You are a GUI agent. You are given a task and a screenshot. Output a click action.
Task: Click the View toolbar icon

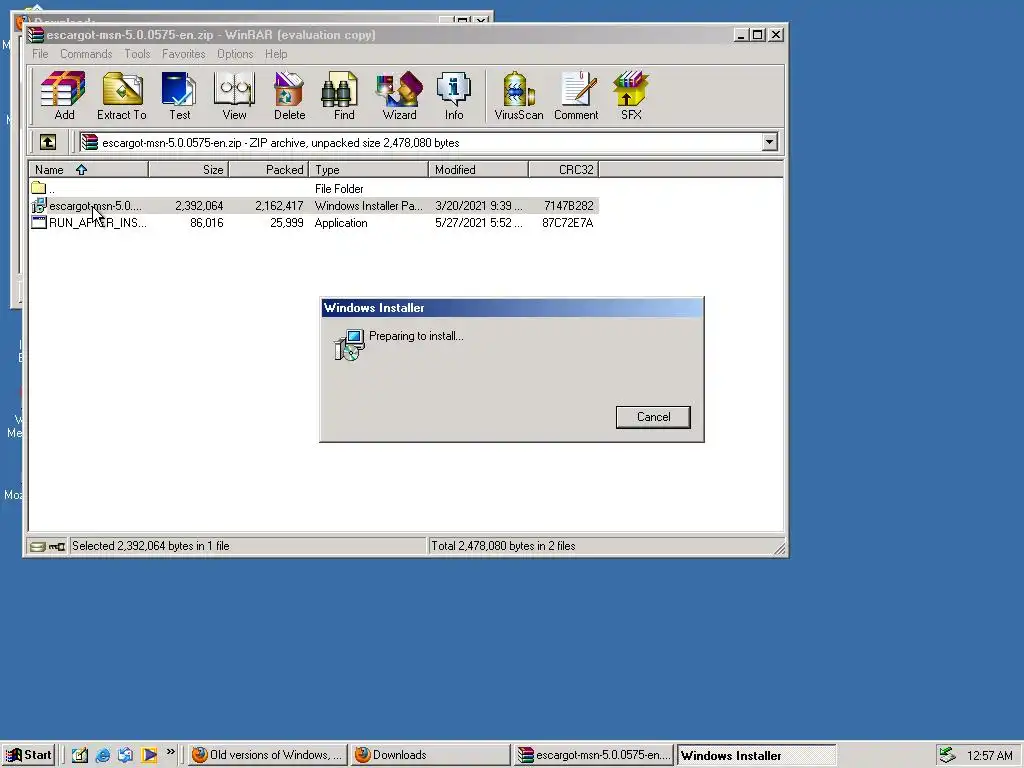tap(234, 95)
